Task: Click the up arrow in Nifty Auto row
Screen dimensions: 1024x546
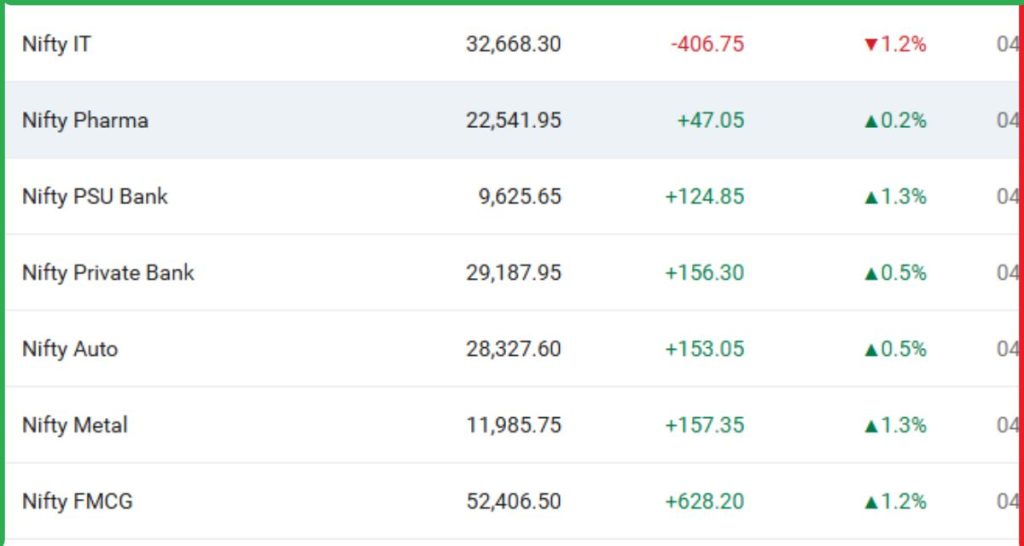Action: click(871, 349)
